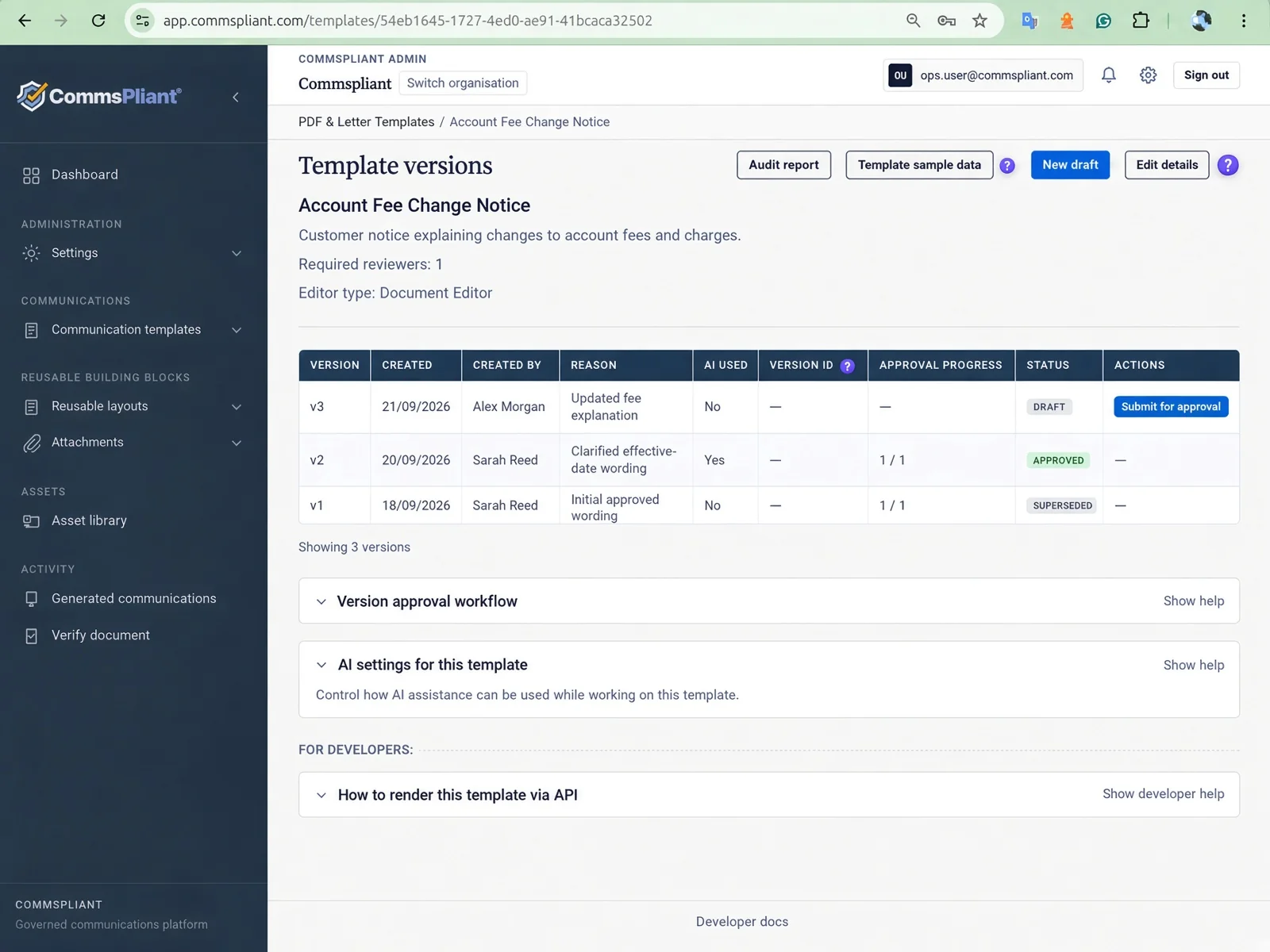The height and width of the screenshot is (952, 1270).
Task: Open notifications bell icon
Action: pos(1109,75)
